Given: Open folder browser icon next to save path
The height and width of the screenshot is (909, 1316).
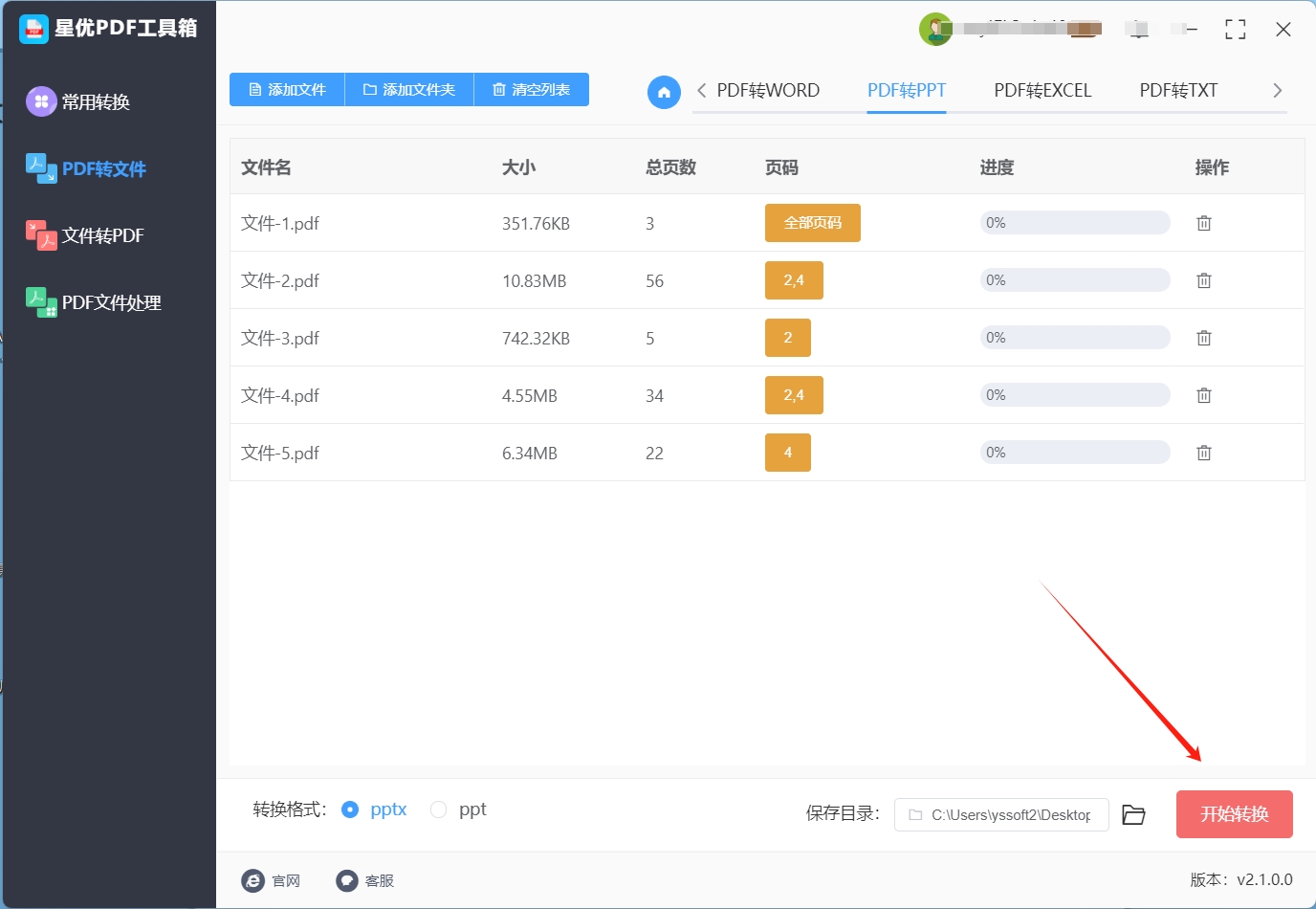Looking at the screenshot, I should tap(1133, 814).
